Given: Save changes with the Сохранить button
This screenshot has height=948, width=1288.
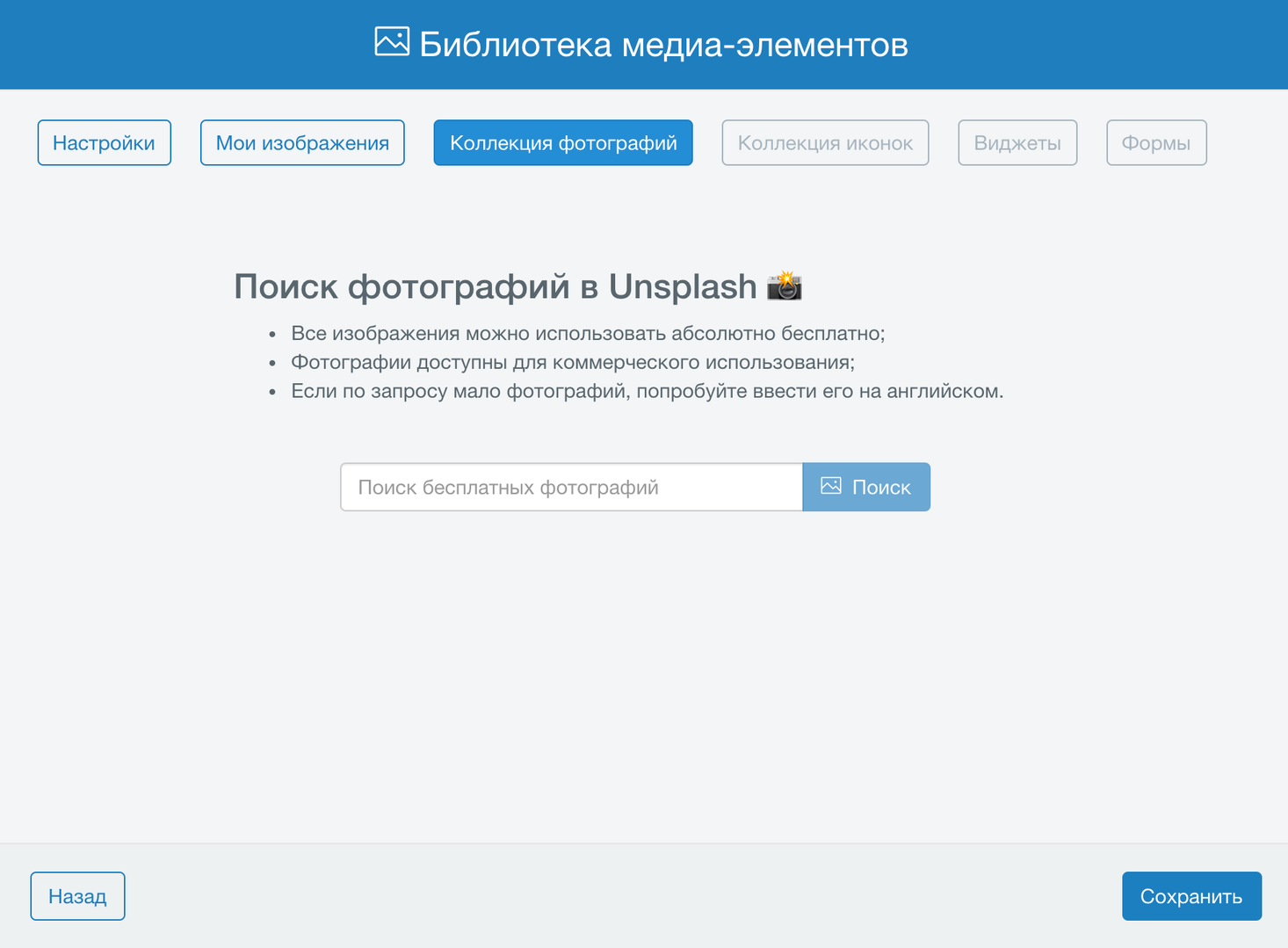Looking at the screenshot, I should point(1191,896).
